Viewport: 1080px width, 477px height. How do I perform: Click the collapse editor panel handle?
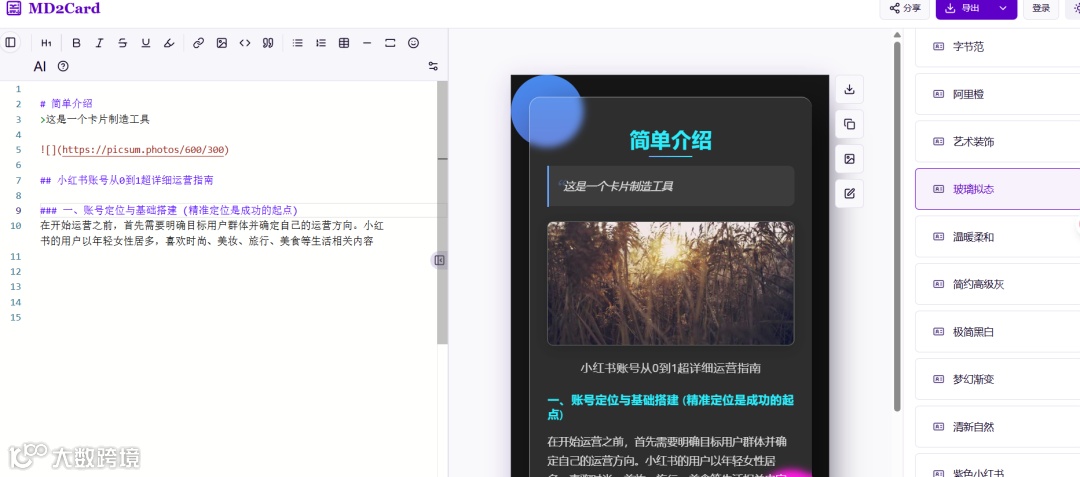coord(439,260)
